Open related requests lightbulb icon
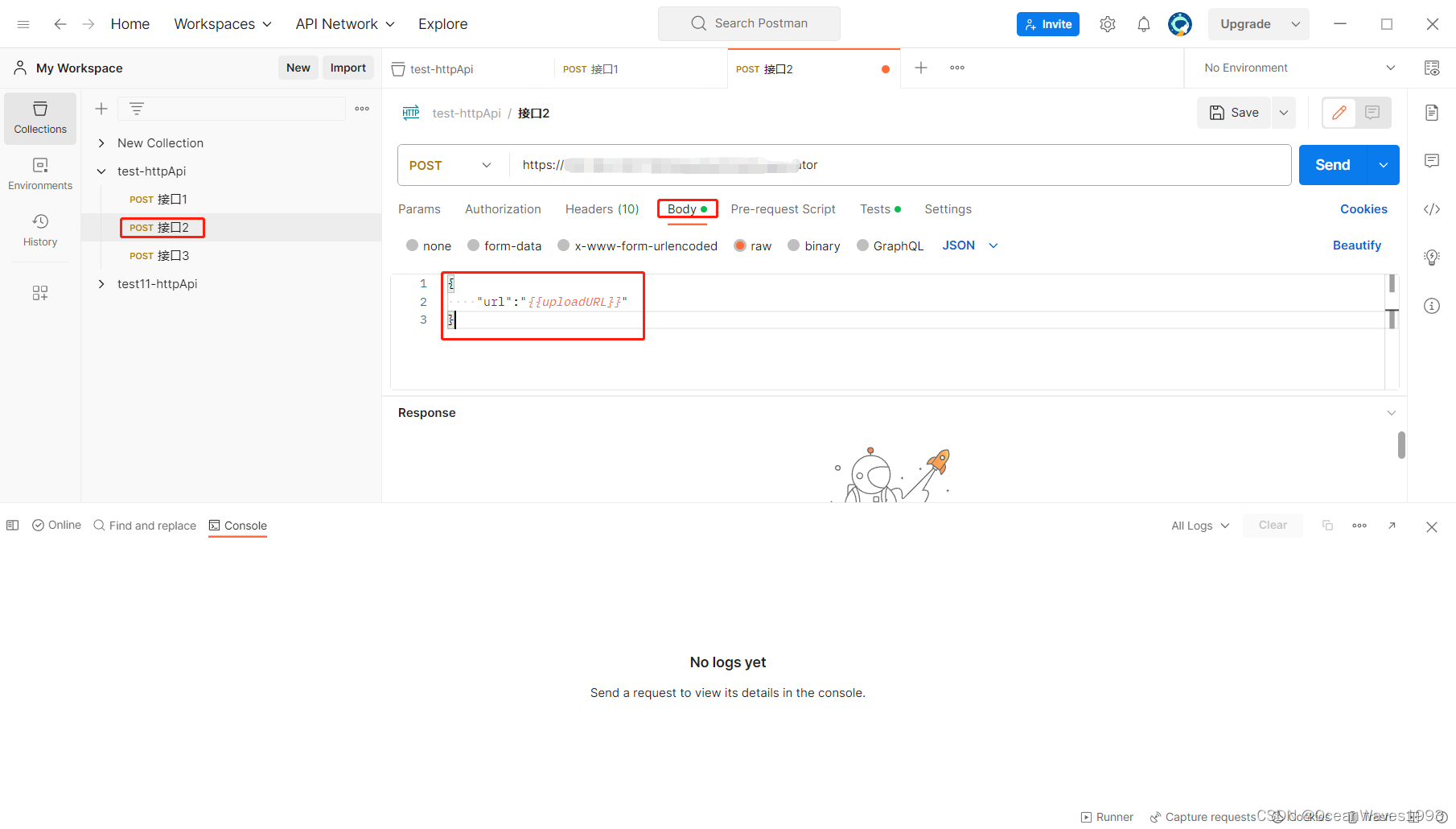Image resolution: width=1456 pixels, height=829 pixels. point(1432,258)
